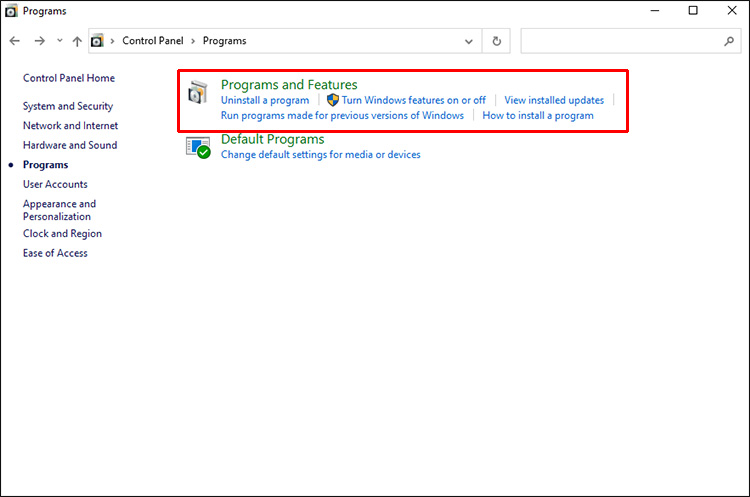Click inside the Control Panel search box
The width and height of the screenshot is (750, 497).
(x=630, y=41)
